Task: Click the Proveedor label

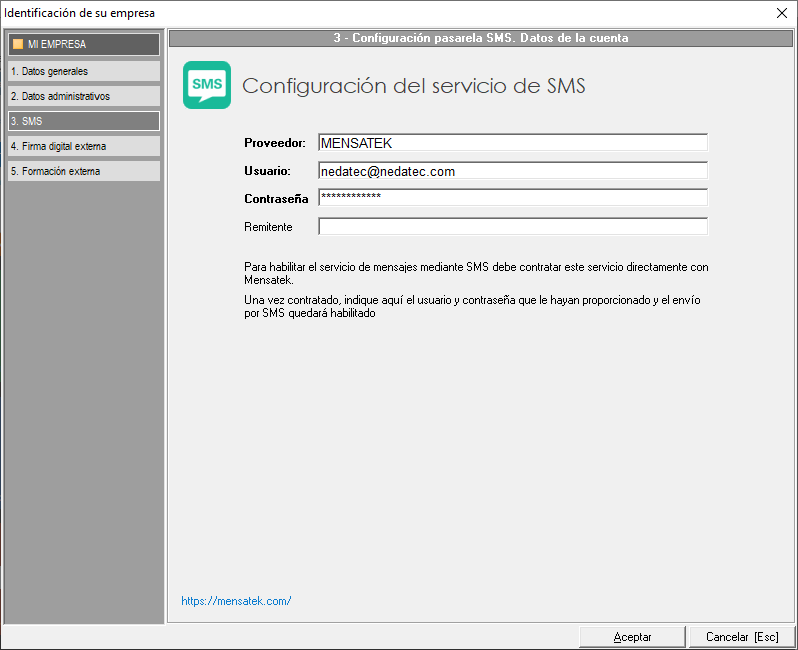Action: point(274,143)
